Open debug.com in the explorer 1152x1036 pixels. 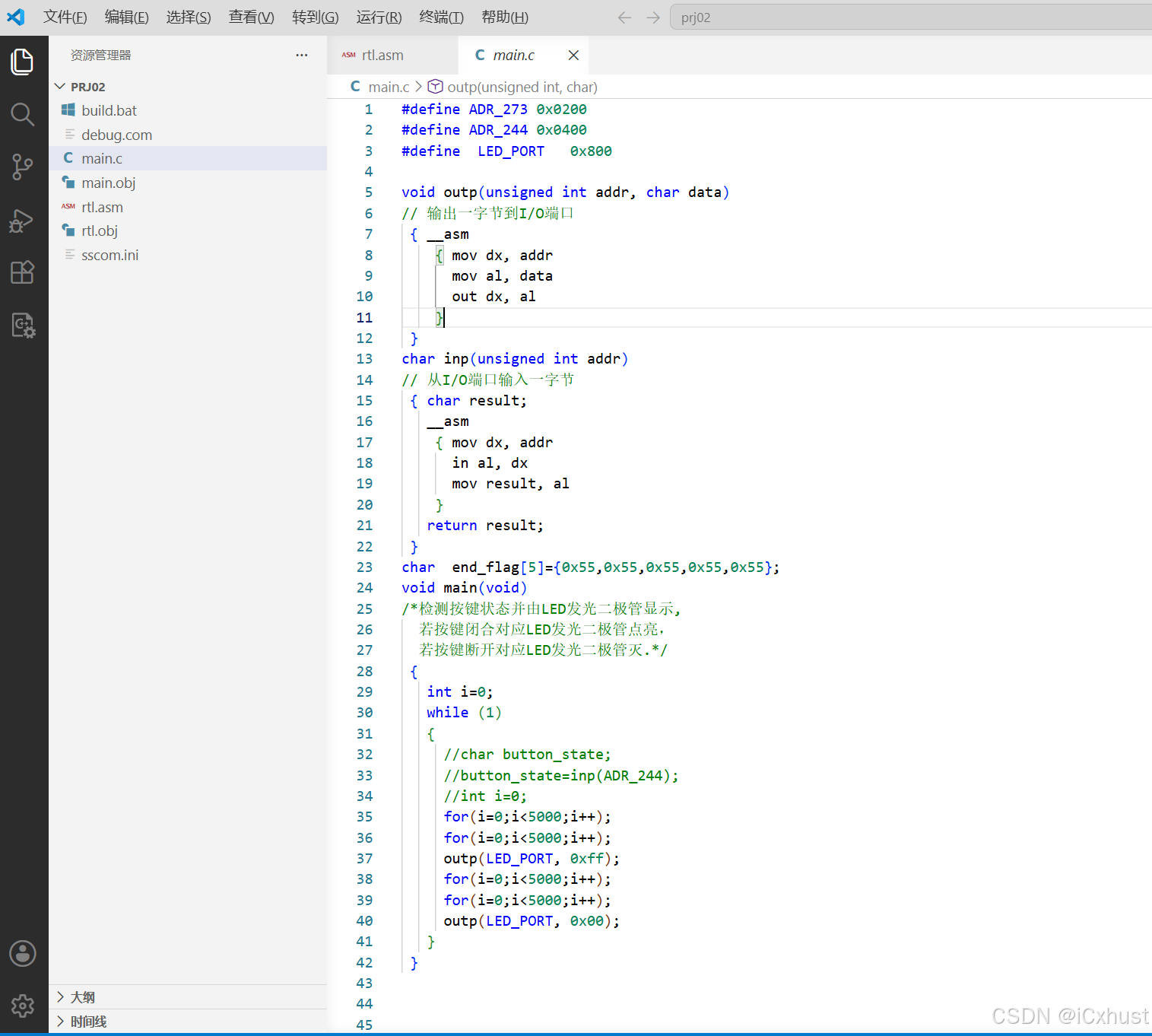pyautogui.click(x=188, y=135)
